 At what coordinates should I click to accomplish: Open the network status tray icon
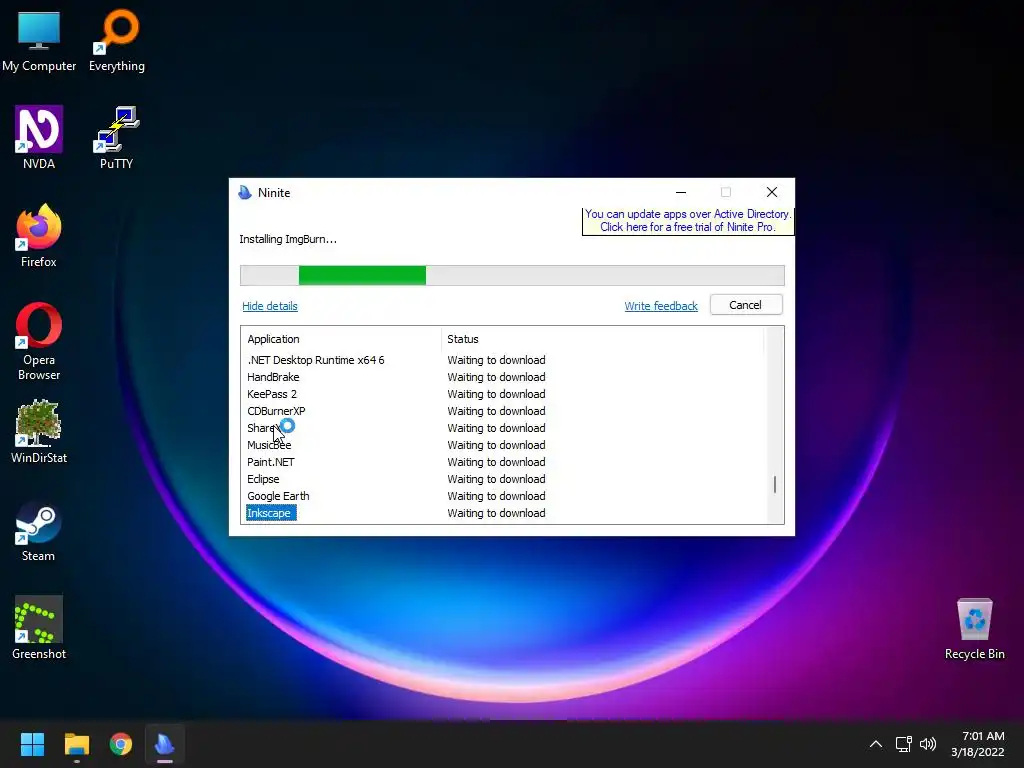point(904,744)
